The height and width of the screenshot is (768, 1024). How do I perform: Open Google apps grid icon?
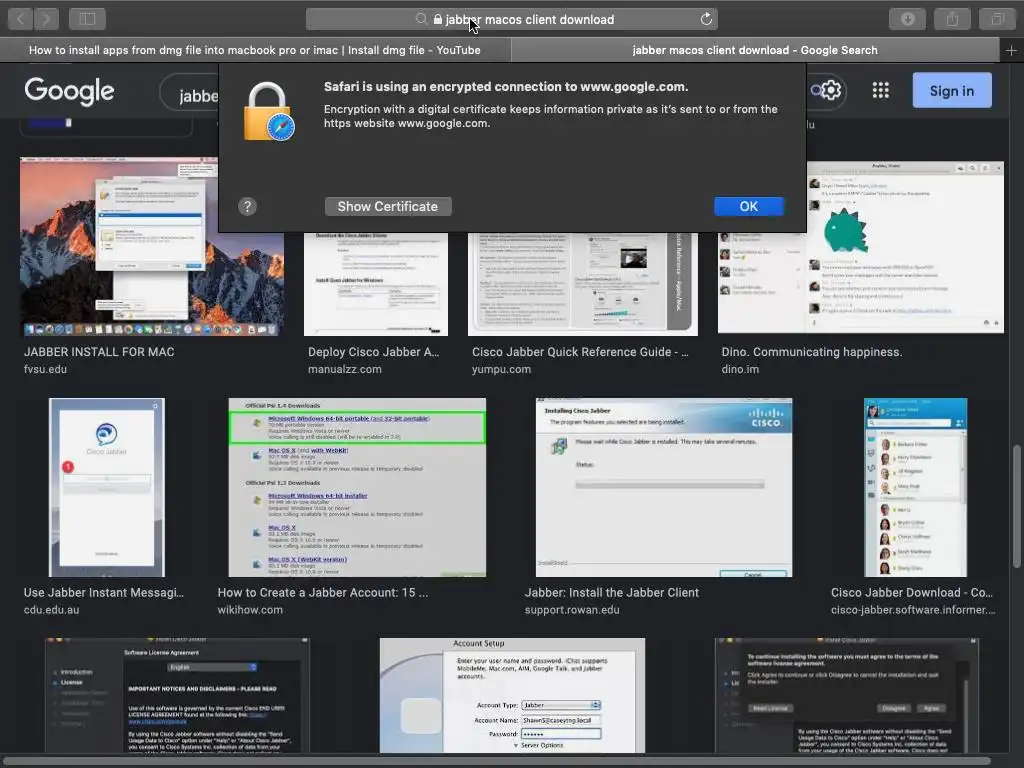pyautogui.click(x=880, y=90)
